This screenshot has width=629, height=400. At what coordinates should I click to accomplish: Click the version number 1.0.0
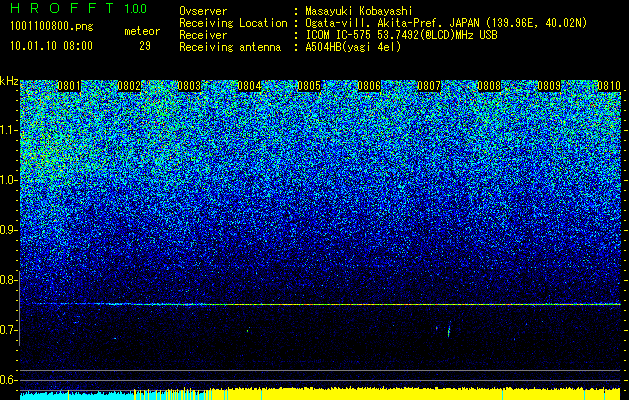pyautogui.click(x=136, y=8)
